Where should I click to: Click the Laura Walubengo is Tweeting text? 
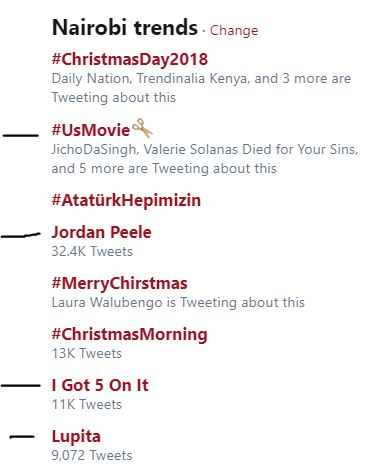[178, 303]
